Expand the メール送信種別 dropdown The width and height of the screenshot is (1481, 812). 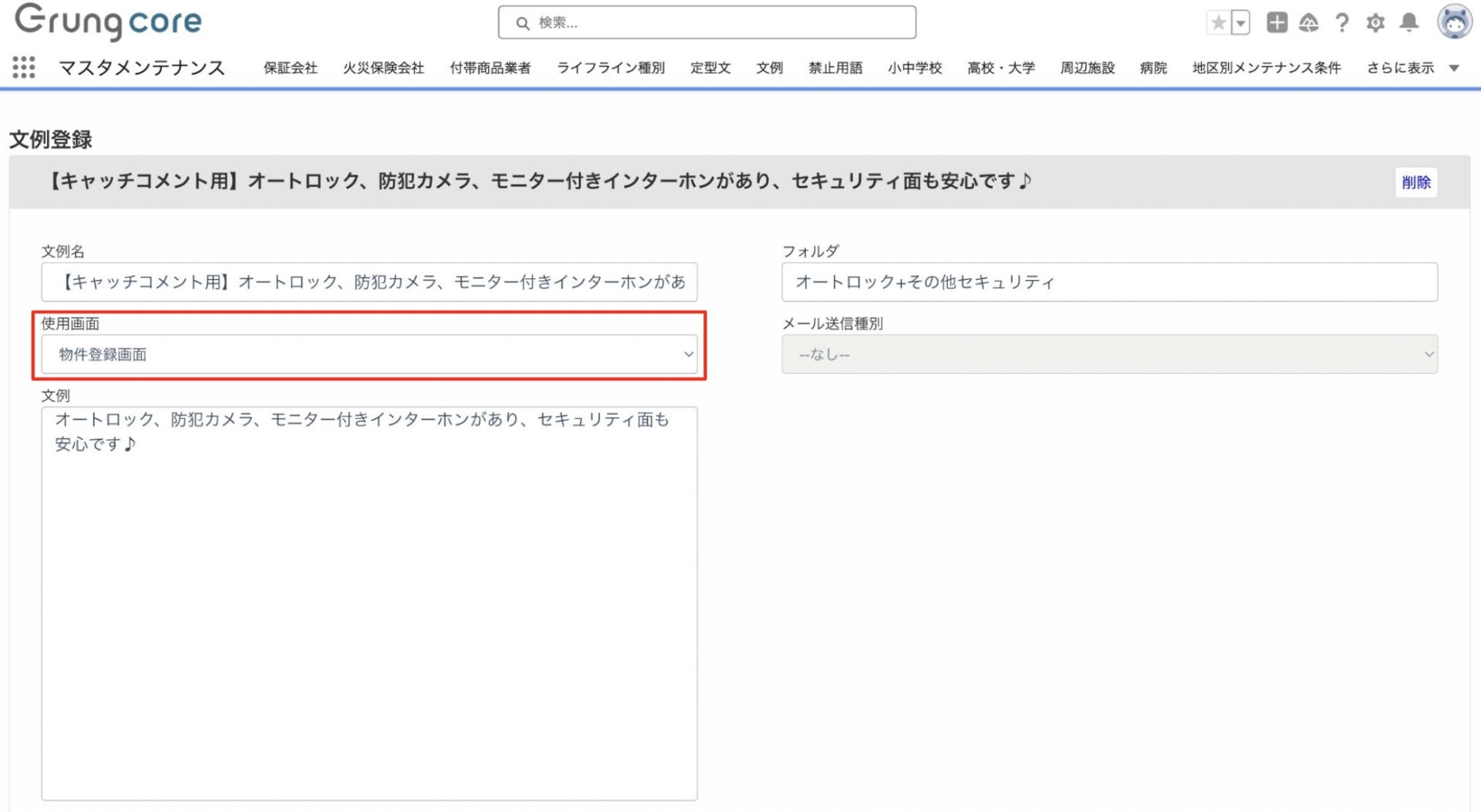click(x=1109, y=355)
